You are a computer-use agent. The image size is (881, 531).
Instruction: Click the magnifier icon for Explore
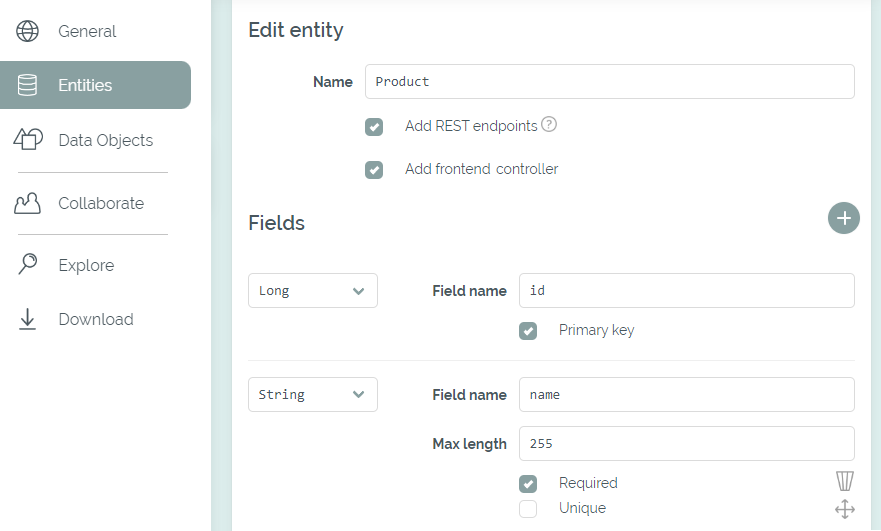tap(28, 264)
